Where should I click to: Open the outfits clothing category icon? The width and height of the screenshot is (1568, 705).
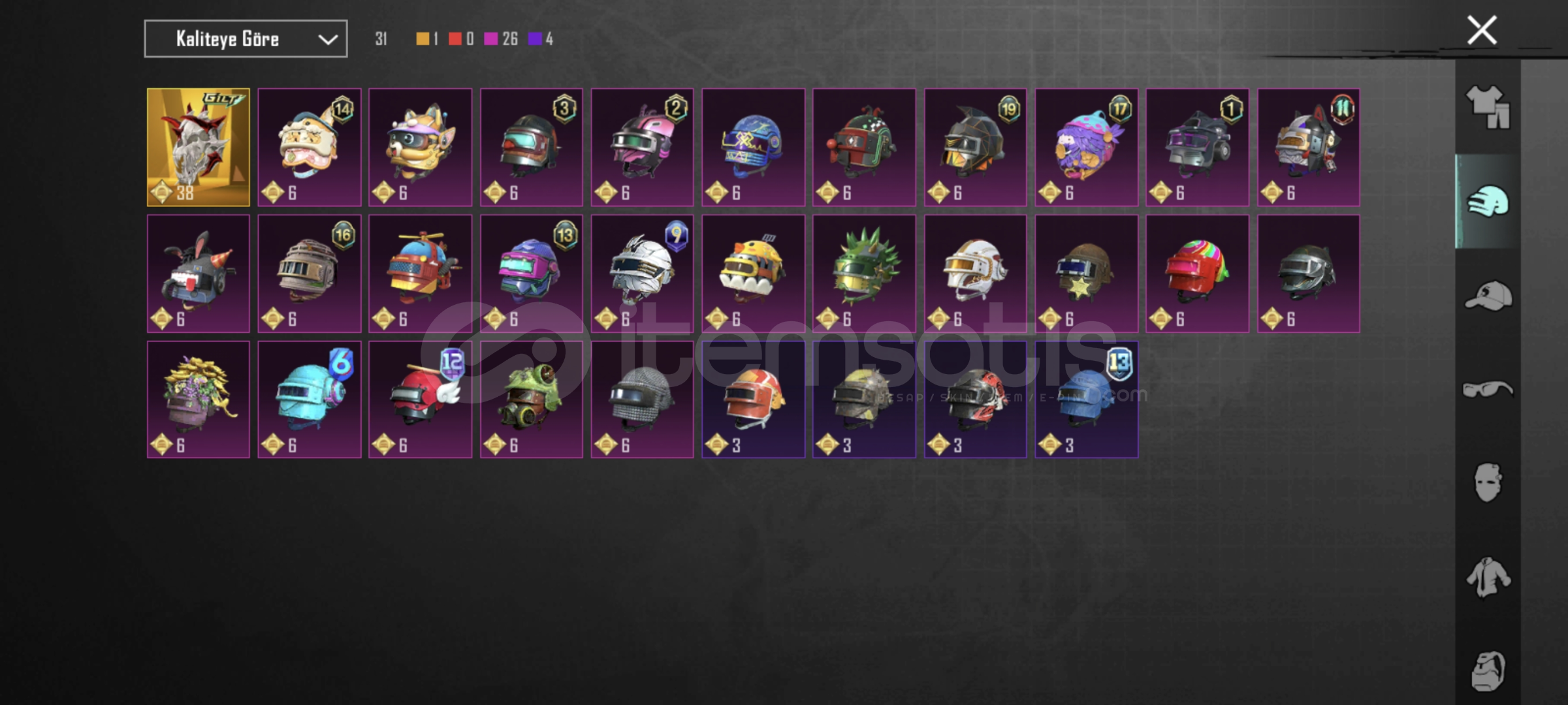1488,107
